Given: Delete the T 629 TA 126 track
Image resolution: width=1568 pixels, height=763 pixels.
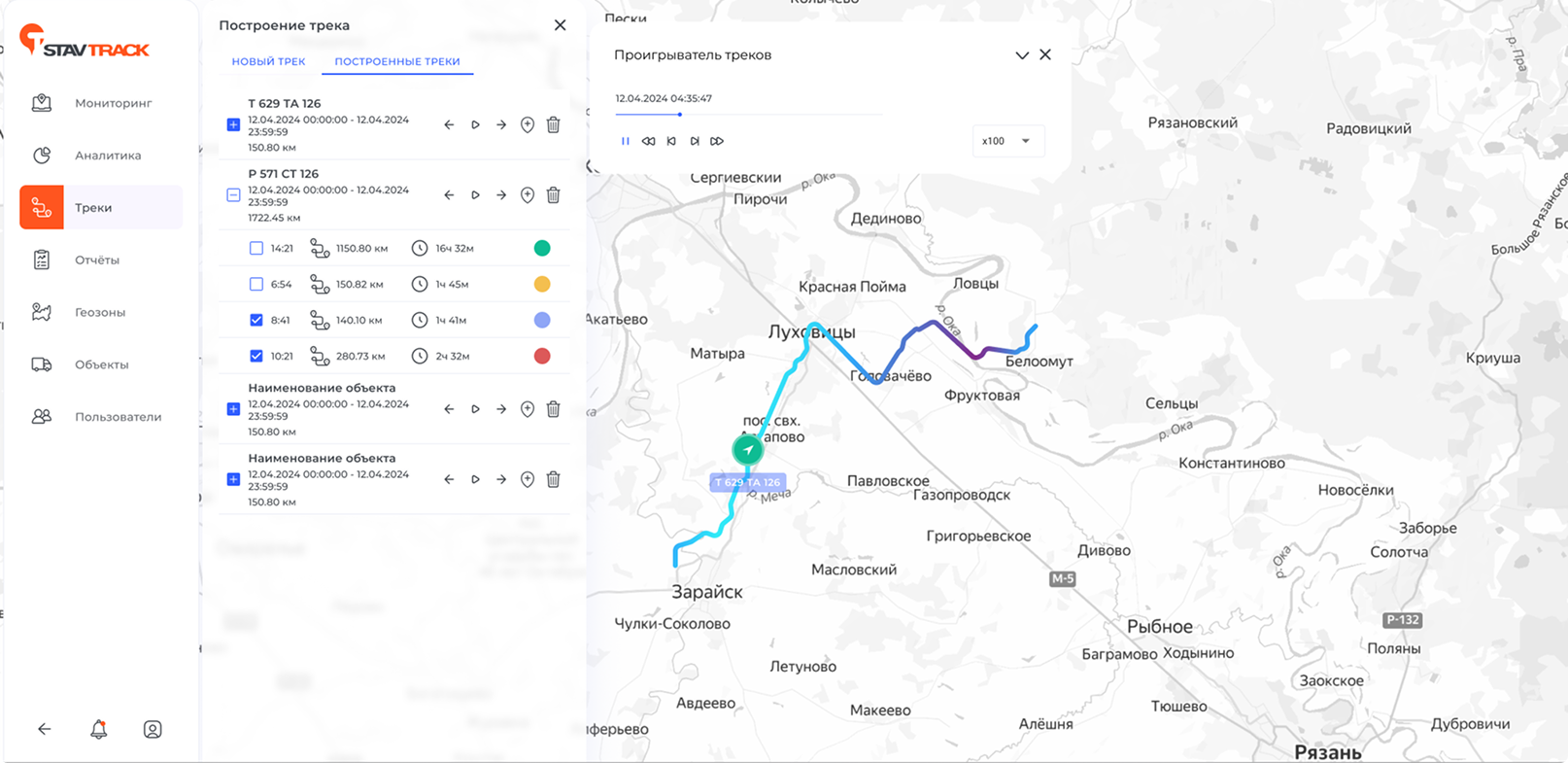Looking at the screenshot, I should (x=553, y=124).
